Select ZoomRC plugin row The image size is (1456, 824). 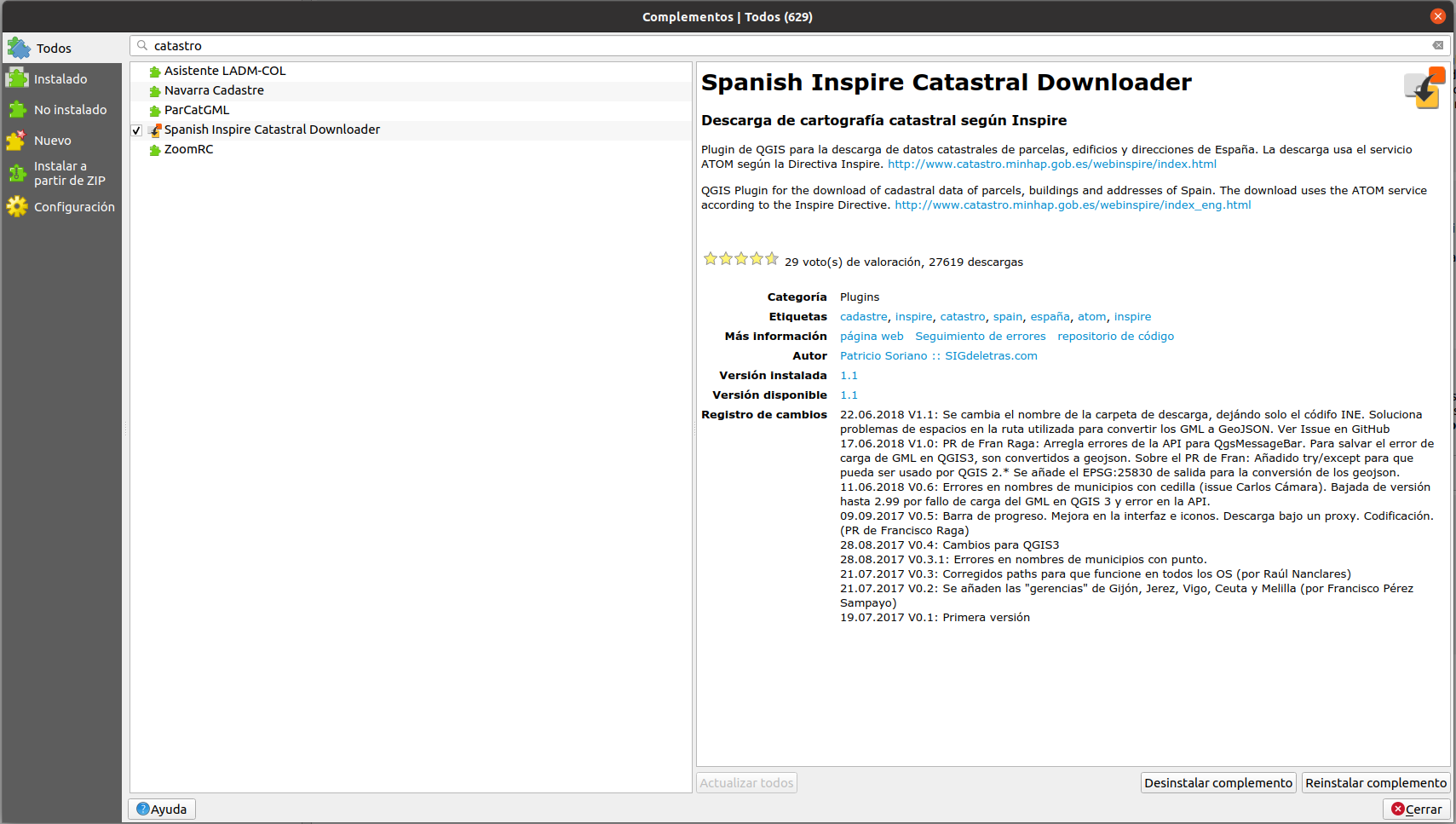click(x=411, y=149)
